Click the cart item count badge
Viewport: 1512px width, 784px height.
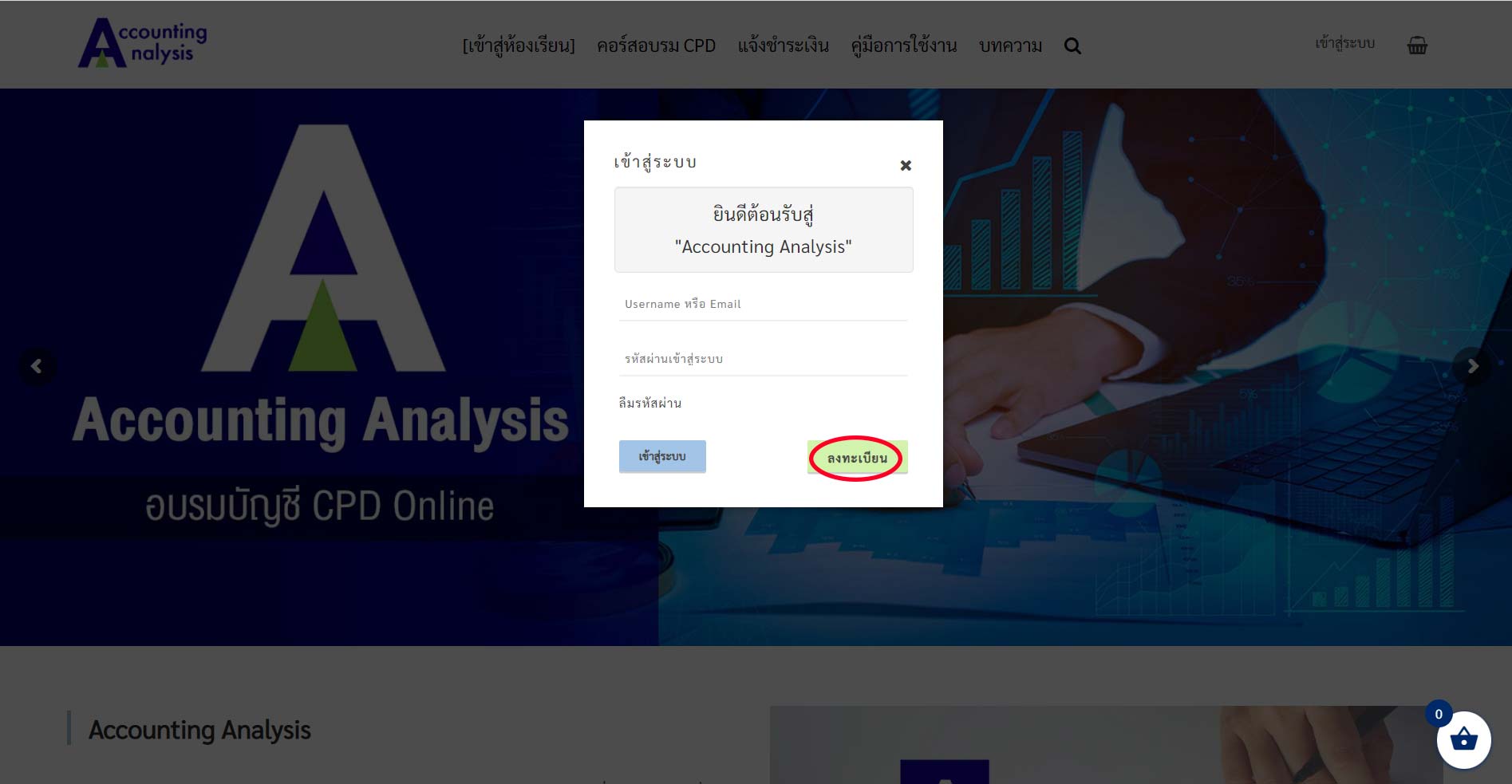pos(1439,714)
